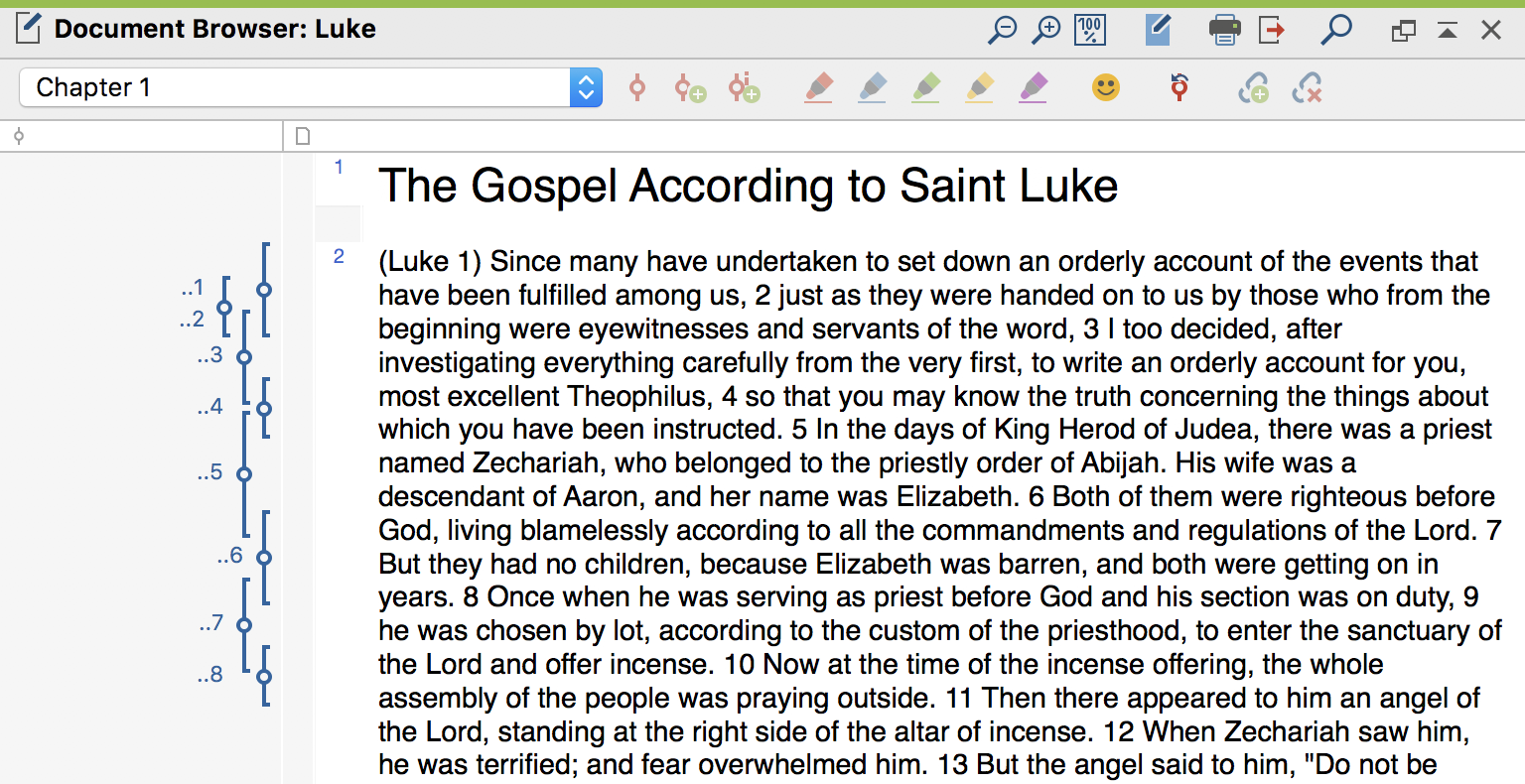This screenshot has width=1525, height=784.
Task: Remove the document link
Action: point(1308,87)
